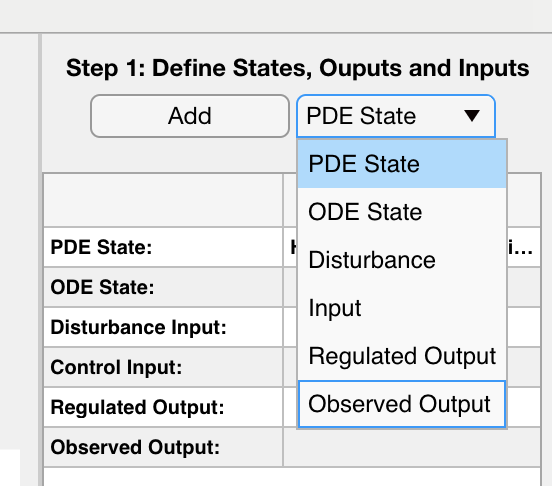Click the black dropdown arrow triangle

[472, 116]
